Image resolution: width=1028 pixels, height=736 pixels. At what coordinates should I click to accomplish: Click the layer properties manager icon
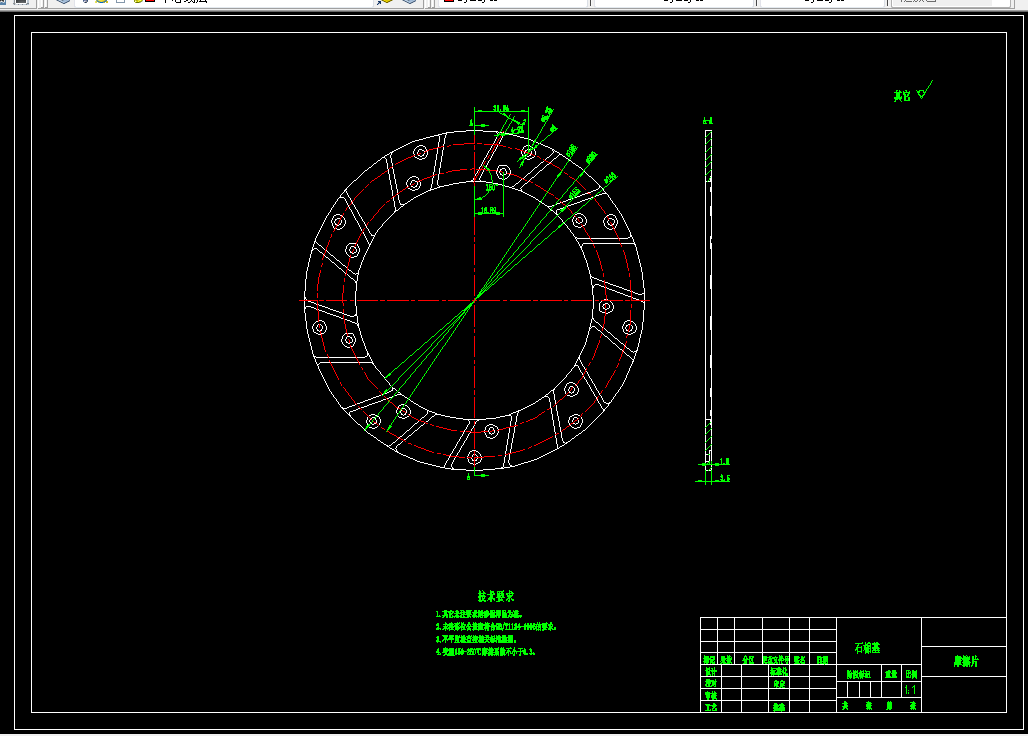point(62,2)
